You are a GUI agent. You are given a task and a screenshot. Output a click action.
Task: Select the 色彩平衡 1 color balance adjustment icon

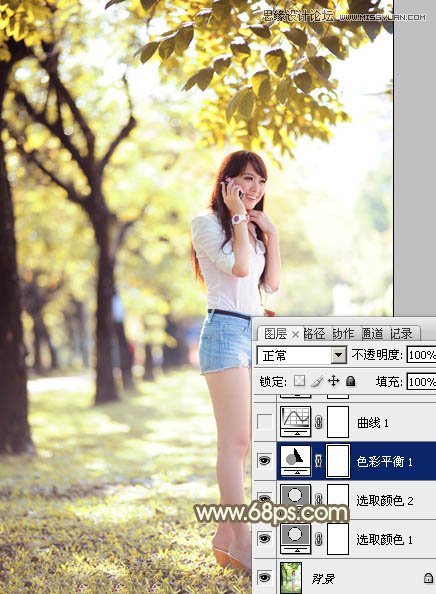click(295, 461)
